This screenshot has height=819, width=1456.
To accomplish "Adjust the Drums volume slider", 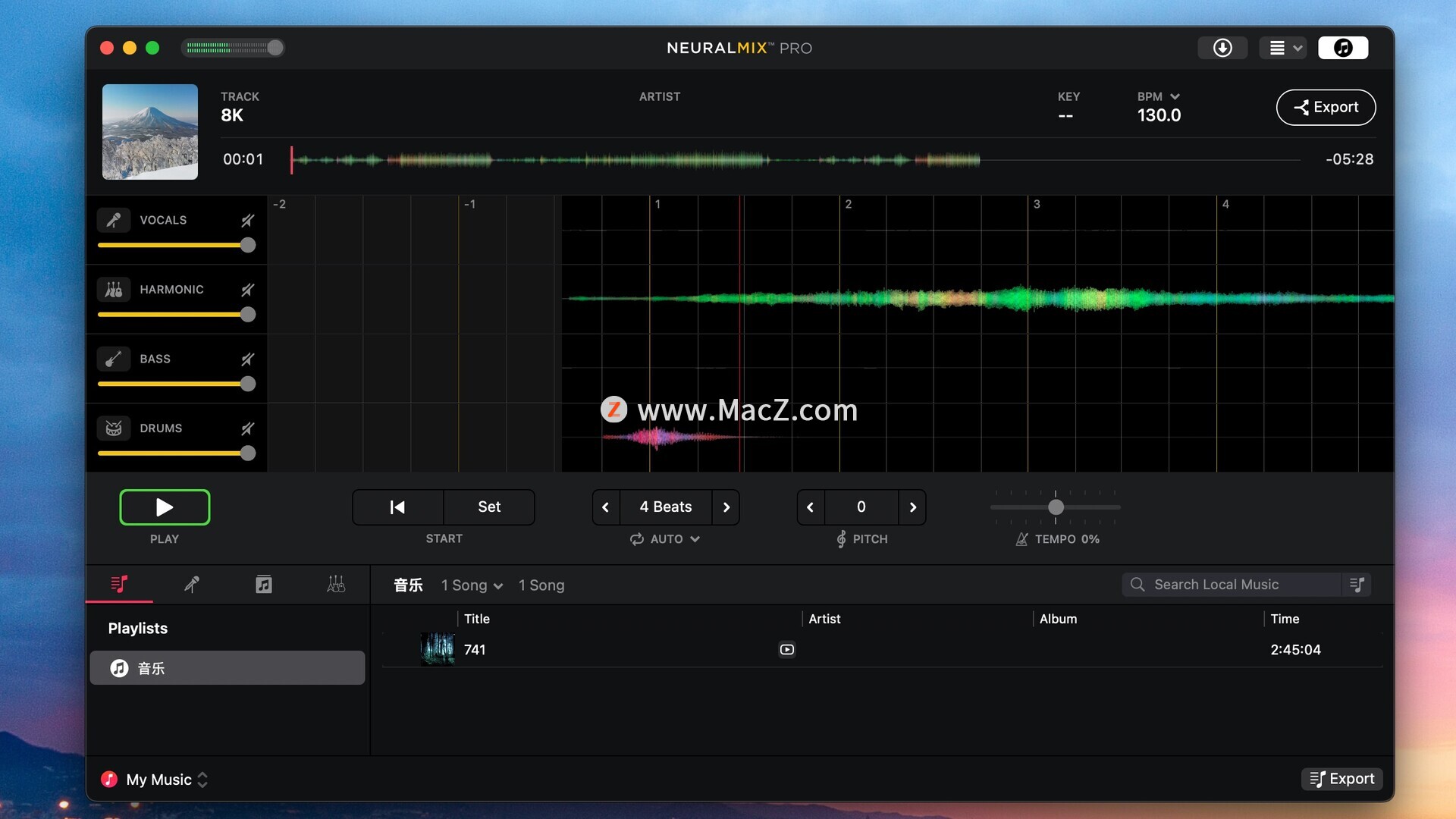I will click(176, 453).
